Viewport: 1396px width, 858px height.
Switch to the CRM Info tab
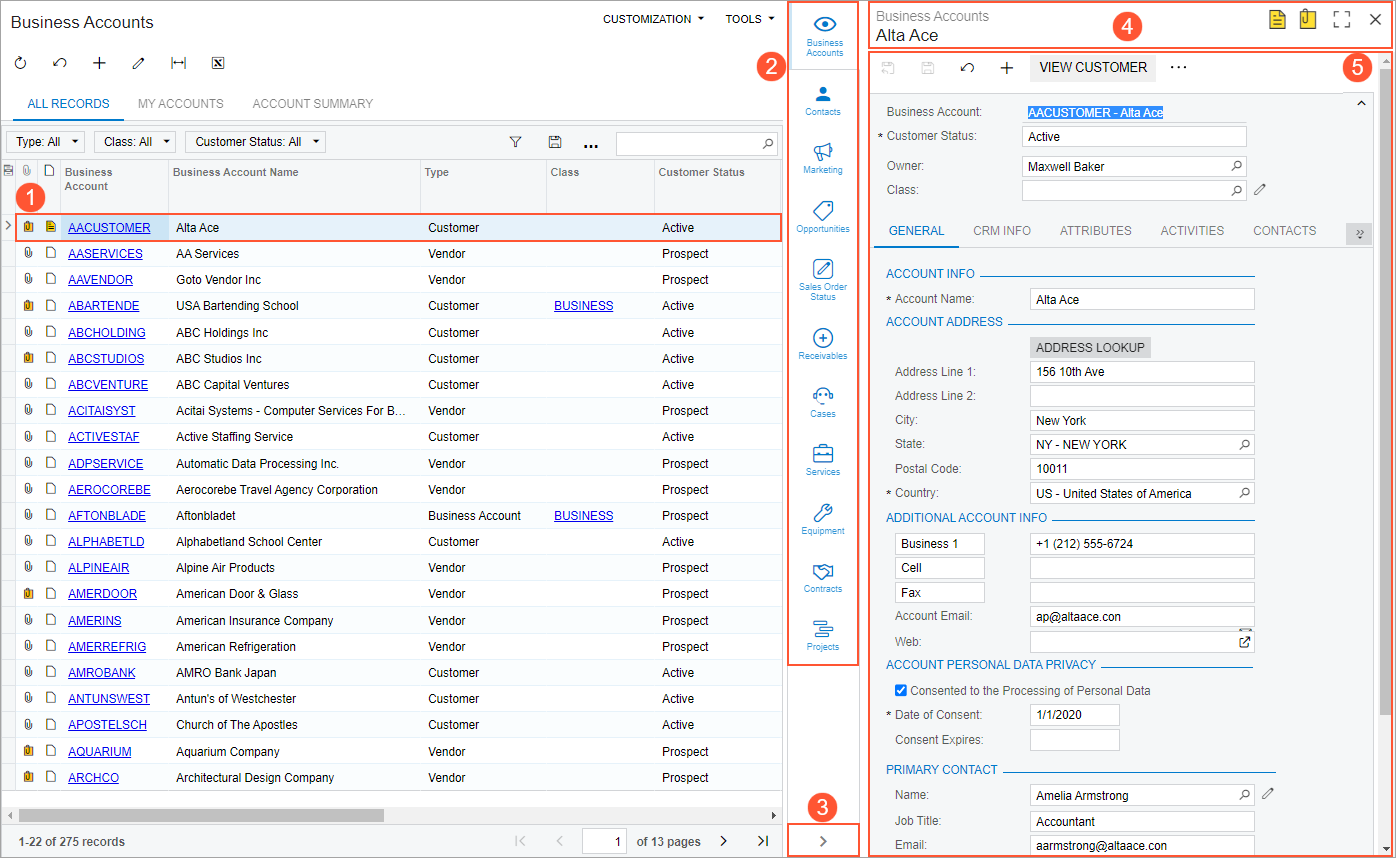coord(1002,231)
